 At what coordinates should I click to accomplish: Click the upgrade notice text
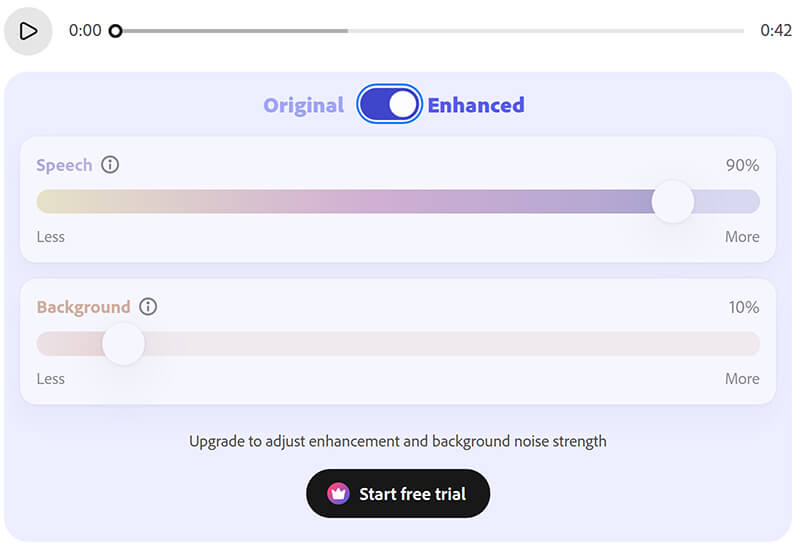pyautogui.click(x=398, y=441)
